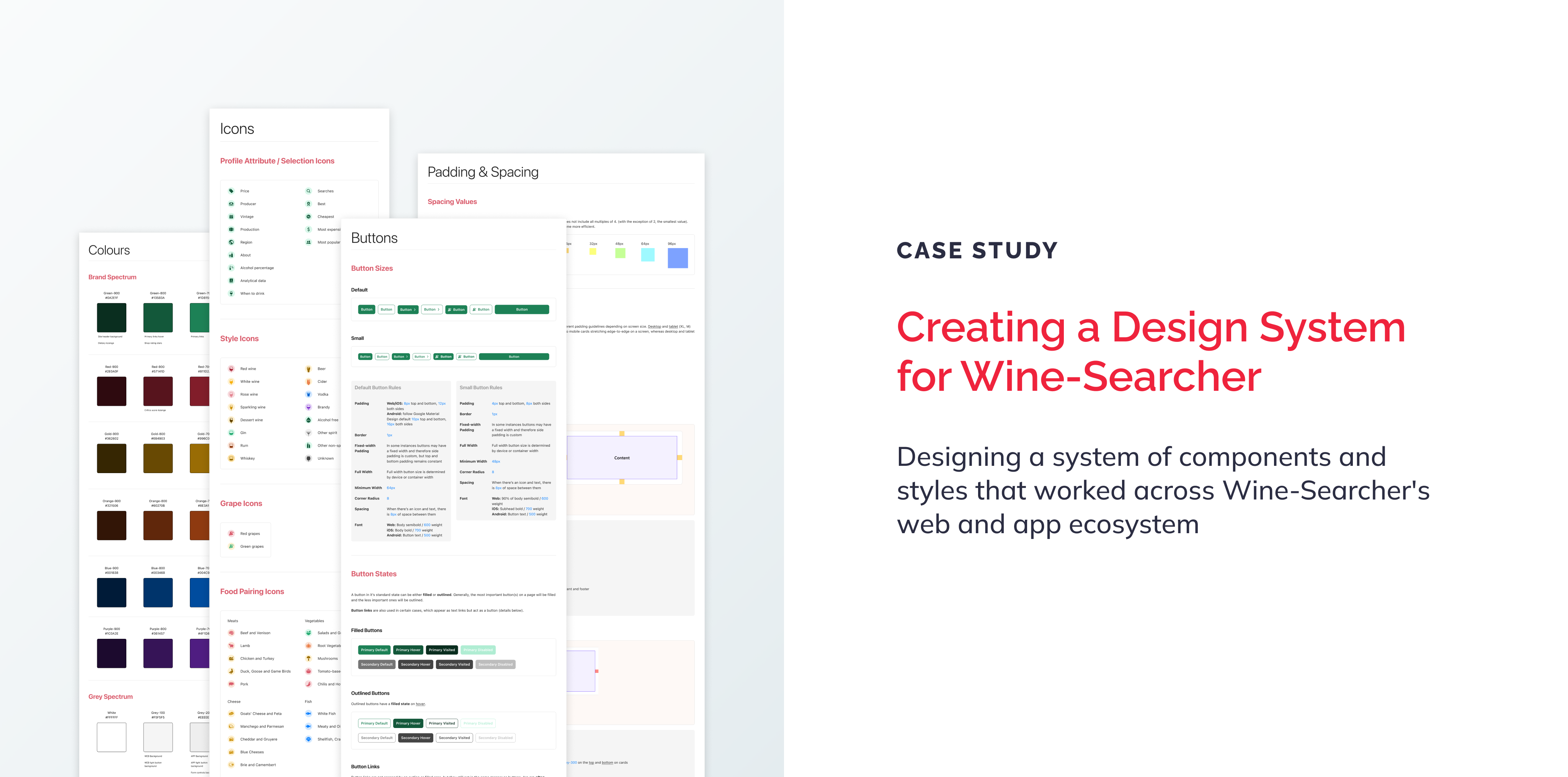Click the Producer icon
This screenshot has width=1568, height=777.
(231, 204)
